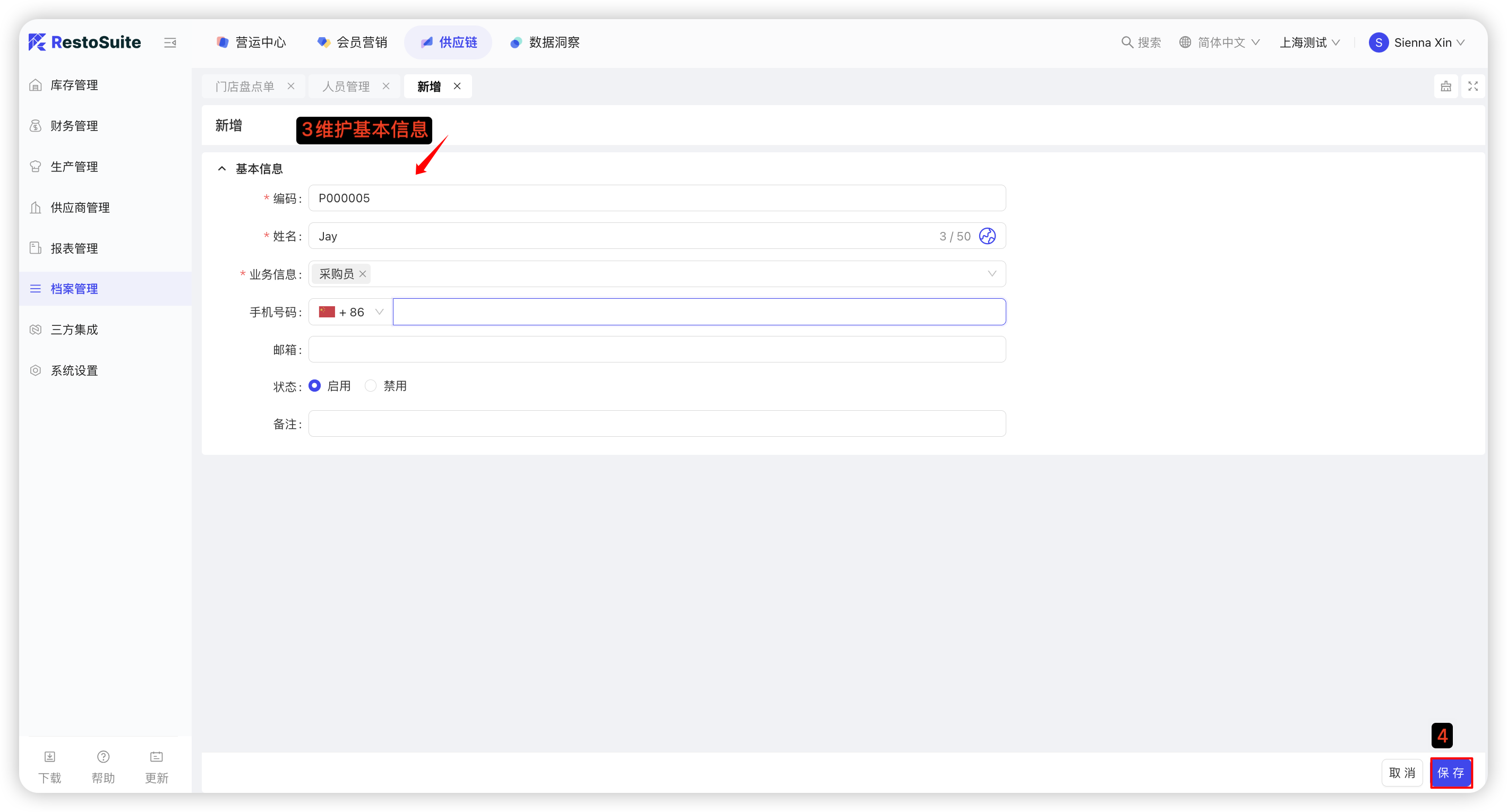Collapse the 基本信息 section
Screen dimensions: 1507x812
[222, 169]
